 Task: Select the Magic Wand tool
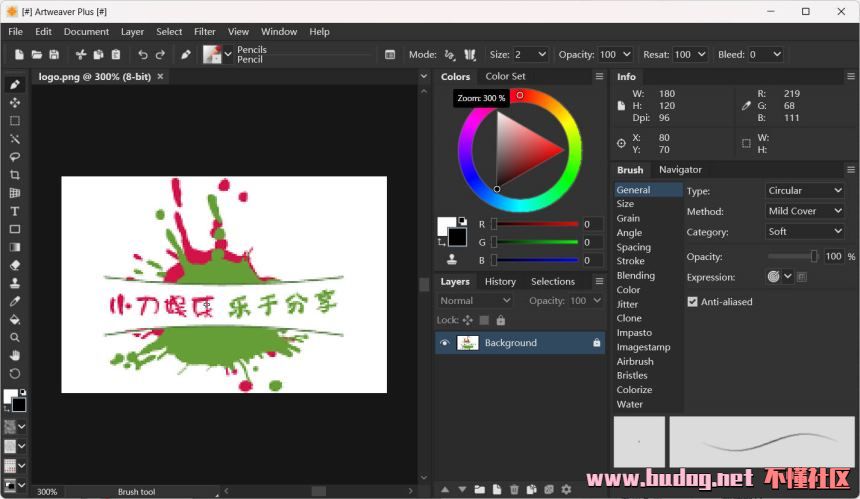15,139
